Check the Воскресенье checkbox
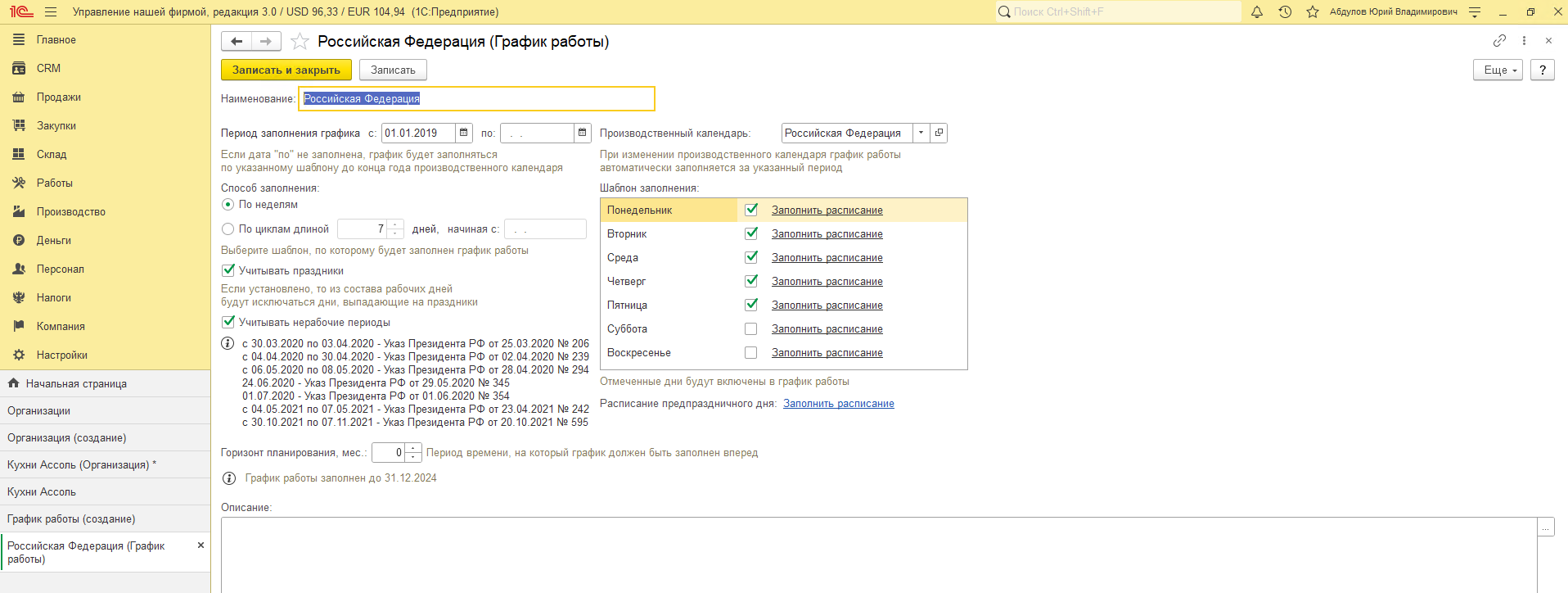Screen dimensions: 1568x593 pyautogui.click(x=751, y=352)
